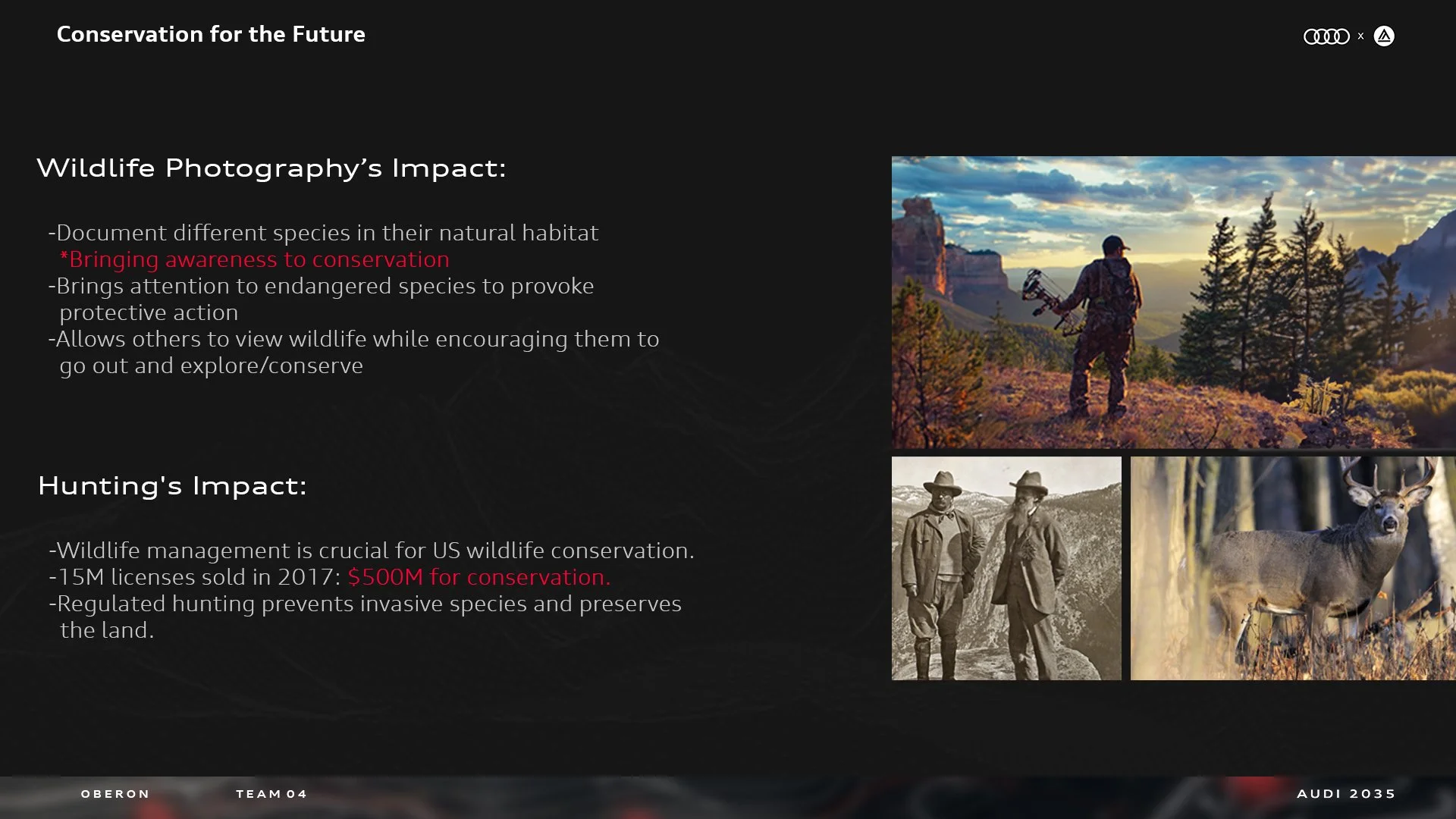This screenshot has height=819, width=1456.
Task: Click the AUDI 2035 footer label
Action: coord(1346,794)
